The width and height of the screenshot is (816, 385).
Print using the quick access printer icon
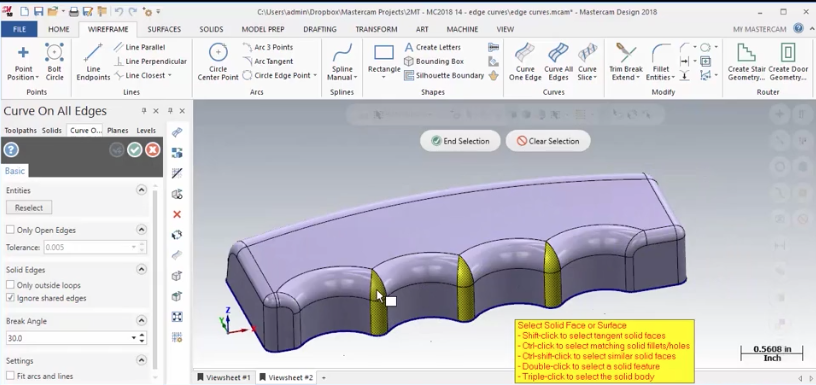pyautogui.click(x=74, y=11)
